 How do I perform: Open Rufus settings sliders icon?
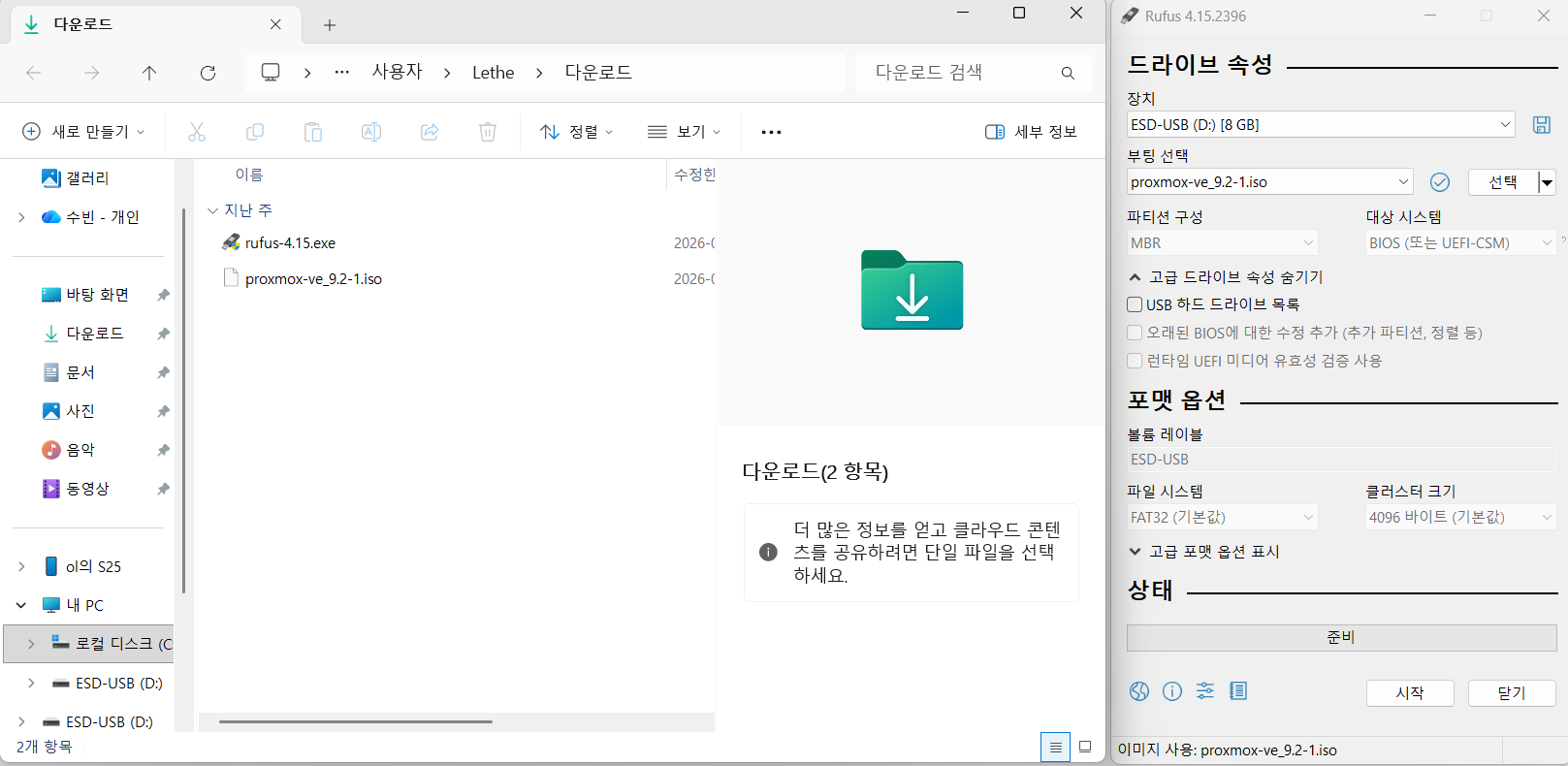[1205, 691]
